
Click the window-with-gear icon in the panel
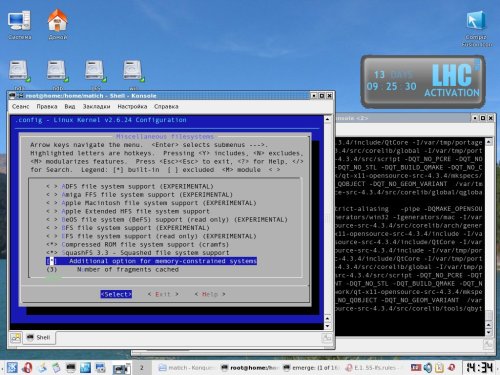pyautogui.click(x=100, y=368)
